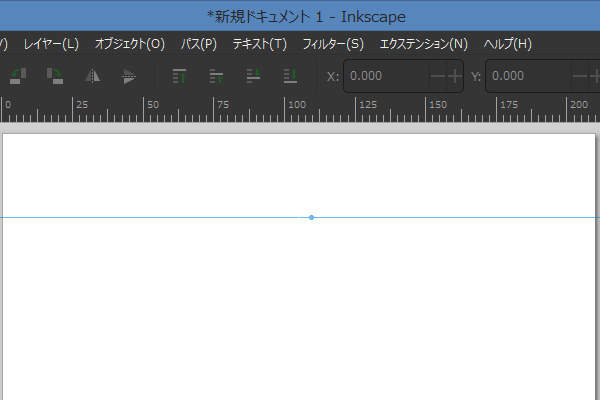
Task: Click the lower to bottom icon
Action: pos(290,76)
